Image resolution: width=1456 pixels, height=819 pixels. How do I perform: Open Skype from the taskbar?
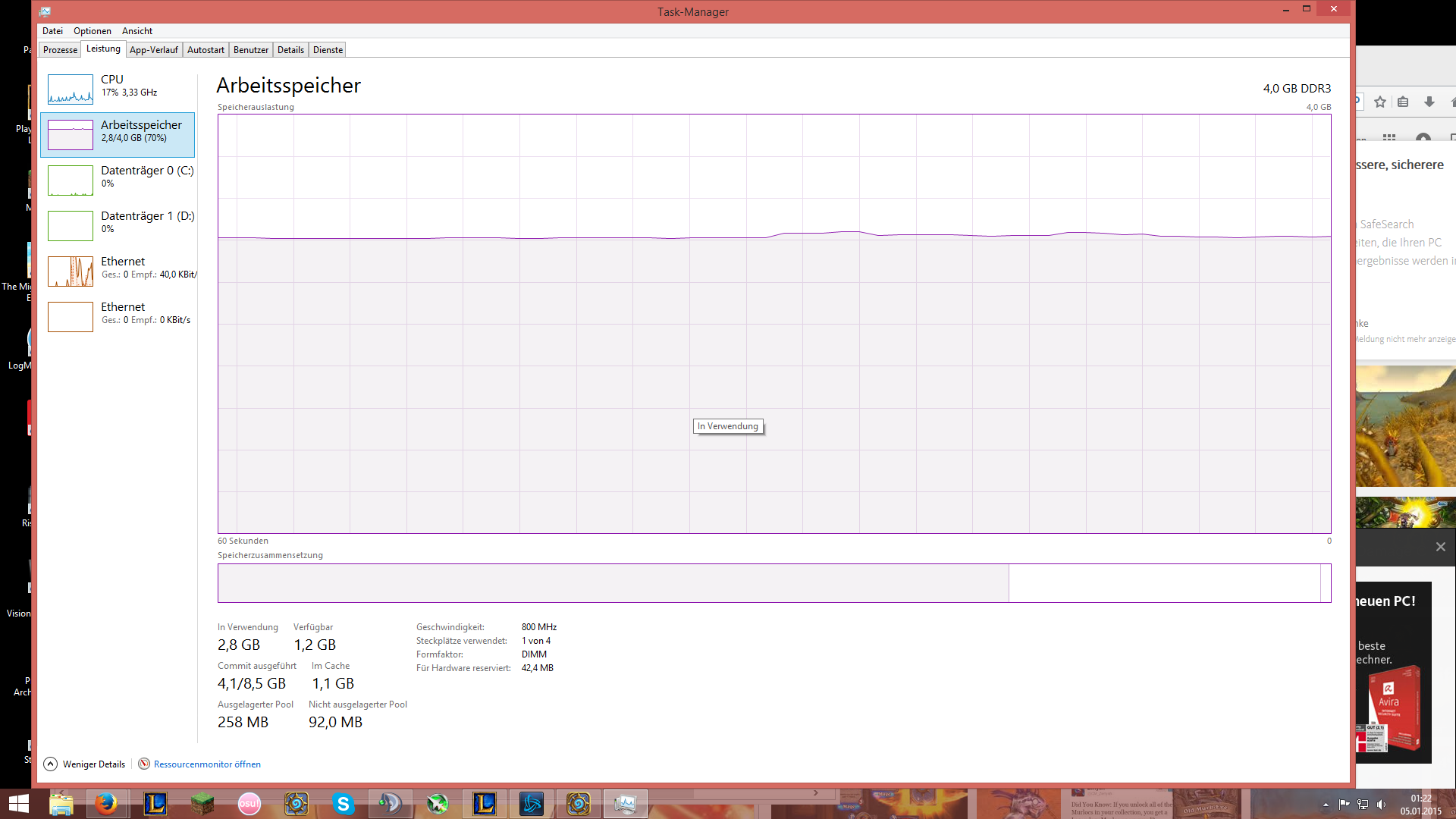pos(343,803)
